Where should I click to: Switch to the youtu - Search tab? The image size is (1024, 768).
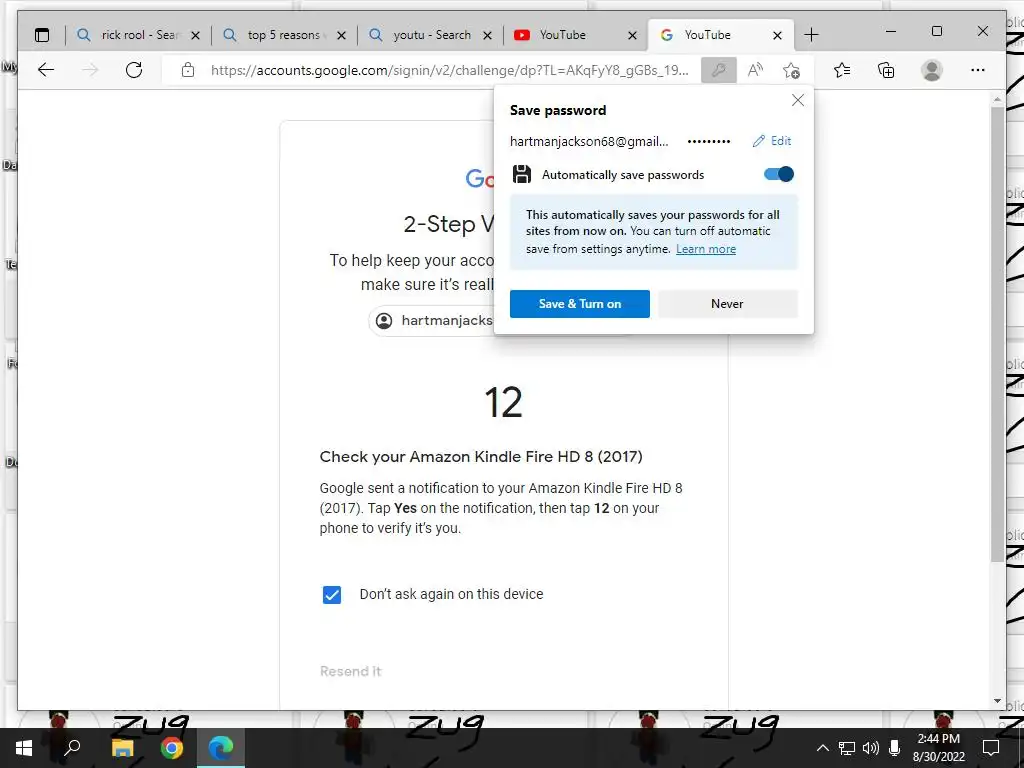[430, 35]
